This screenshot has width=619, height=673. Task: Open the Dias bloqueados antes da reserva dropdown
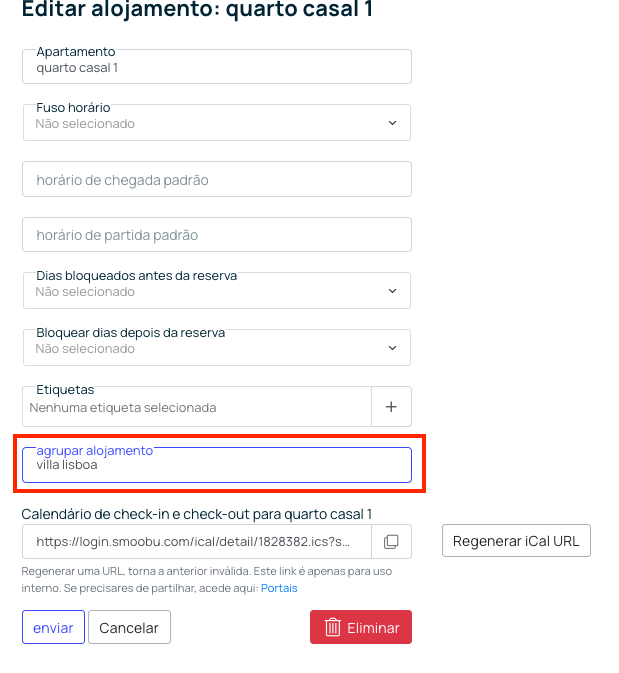[x=217, y=290]
